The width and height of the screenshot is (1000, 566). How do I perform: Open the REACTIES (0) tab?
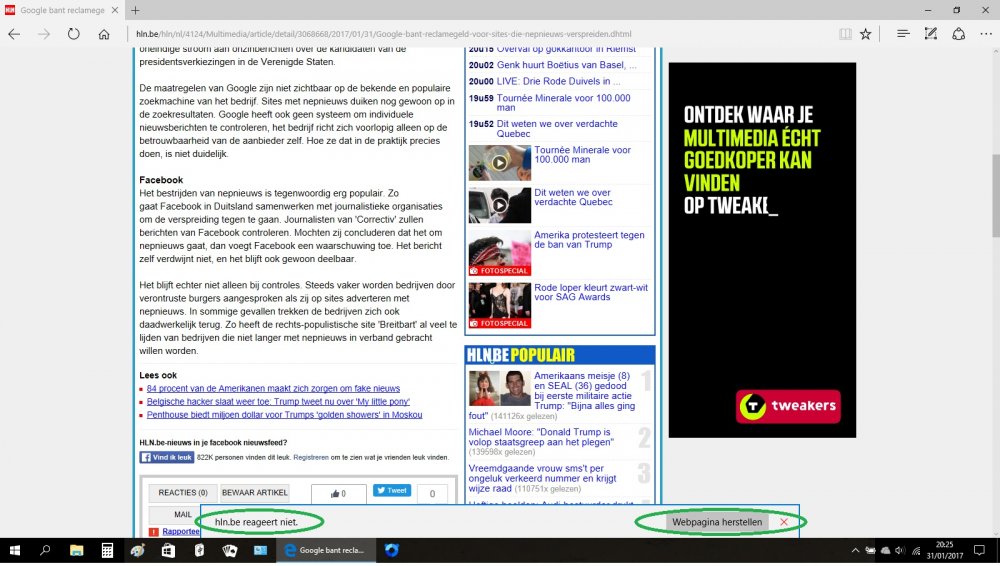[183, 493]
